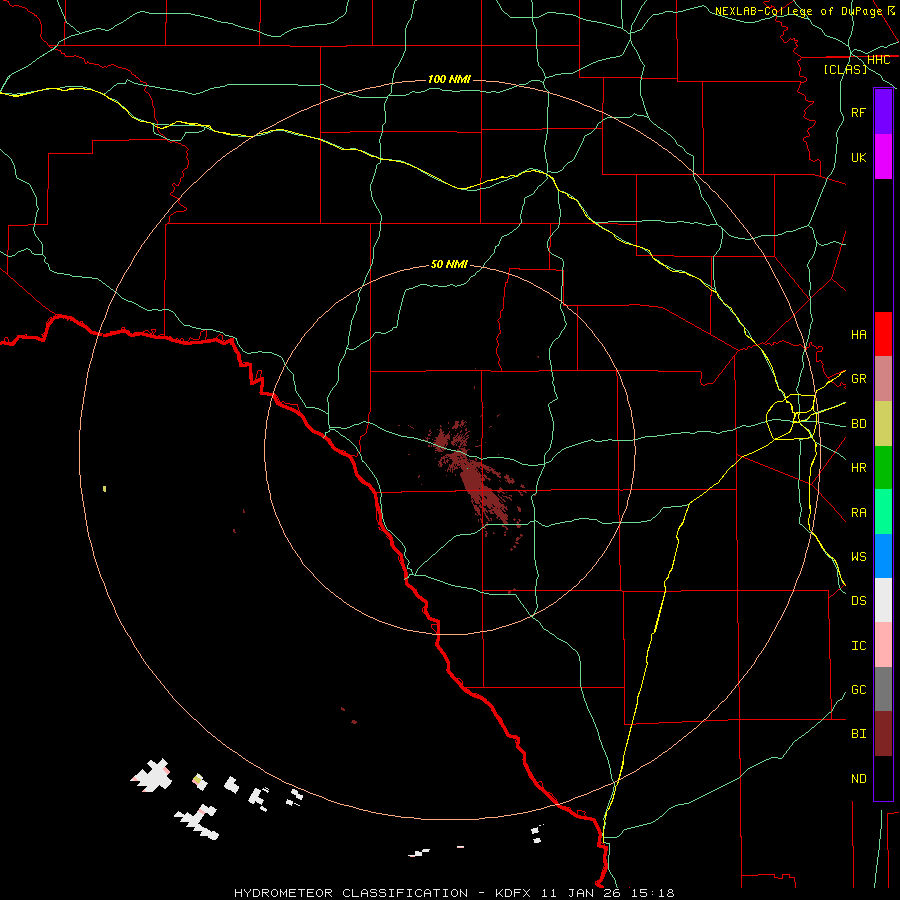Click the RF legend label
The height and width of the screenshot is (900, 900).
859,112
